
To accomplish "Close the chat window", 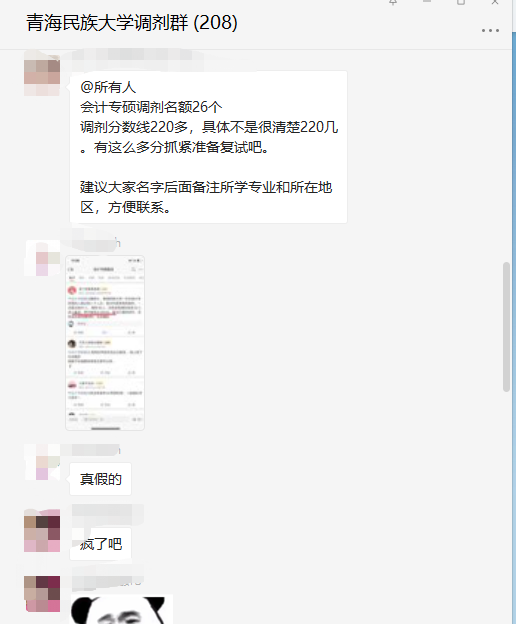I will 495,2.
